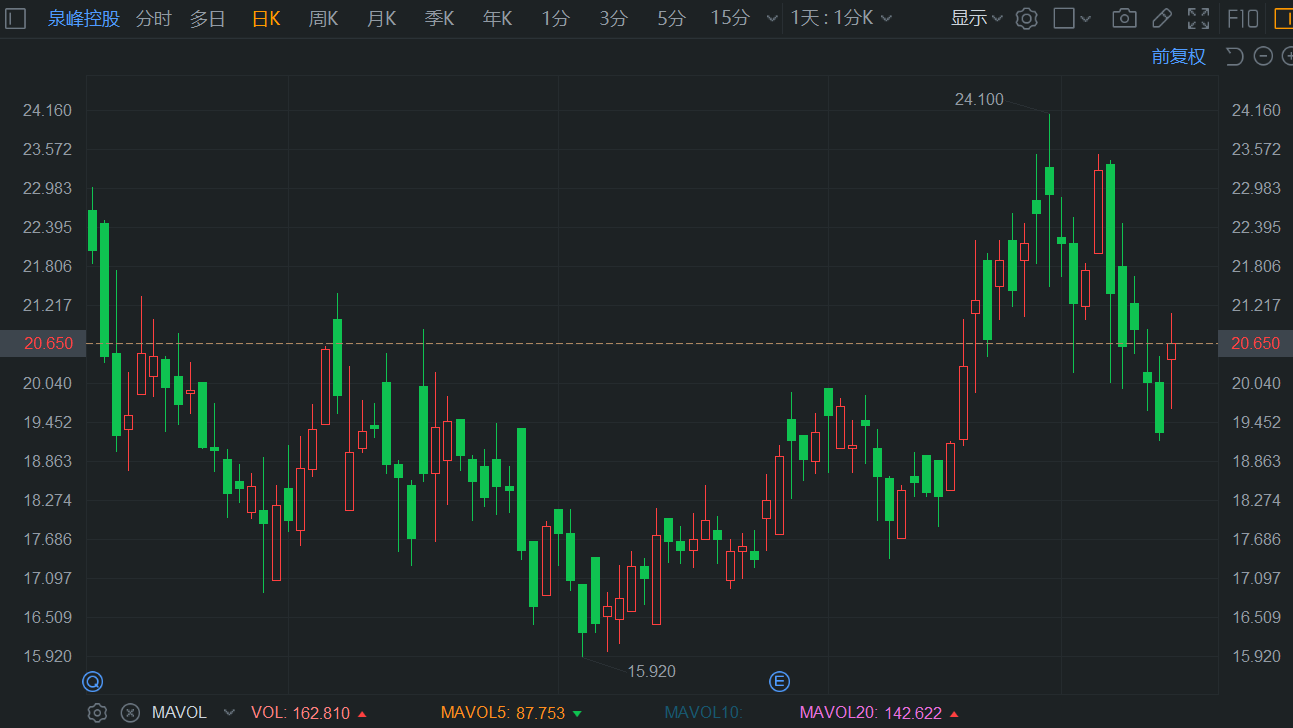
Task: Open F10 company info
Action: 1243,18
